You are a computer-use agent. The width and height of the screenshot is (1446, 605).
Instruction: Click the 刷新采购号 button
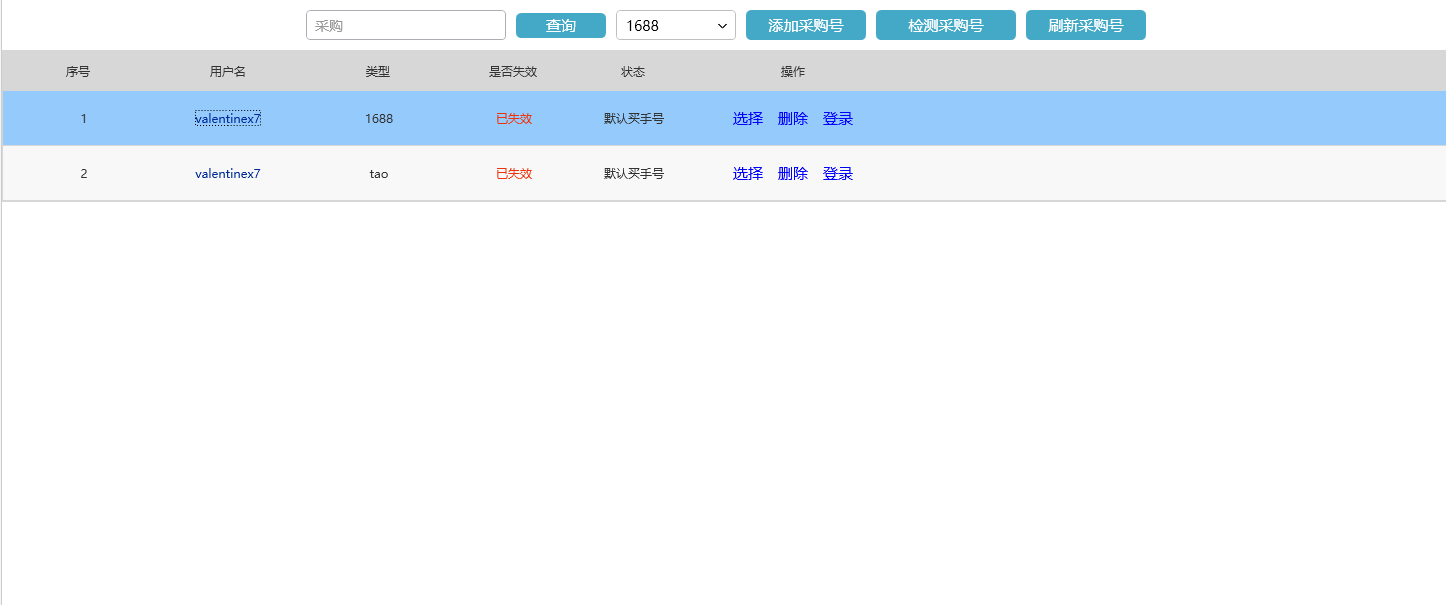coord(1085,25)
